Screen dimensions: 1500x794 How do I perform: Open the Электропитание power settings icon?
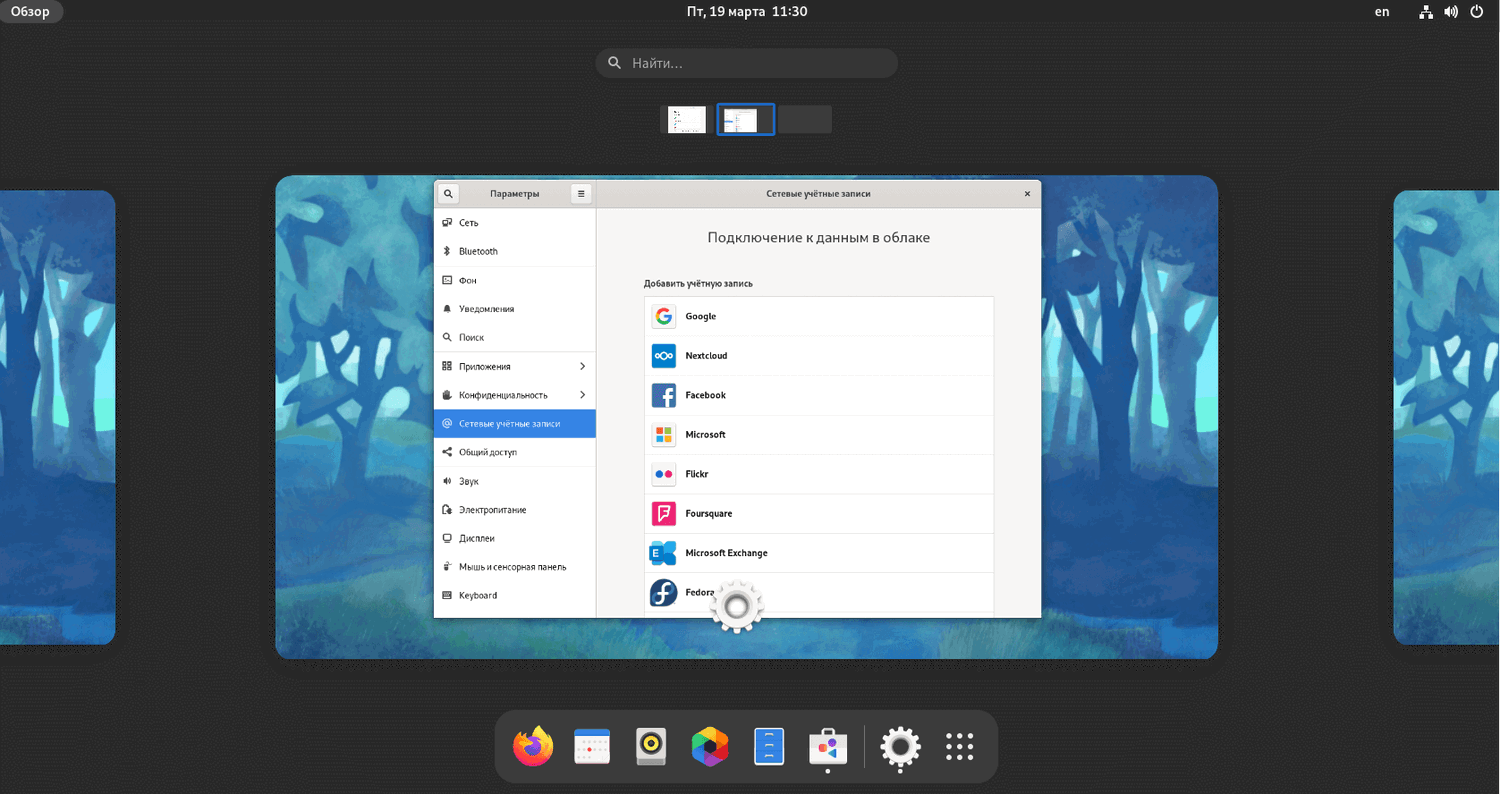447,510
